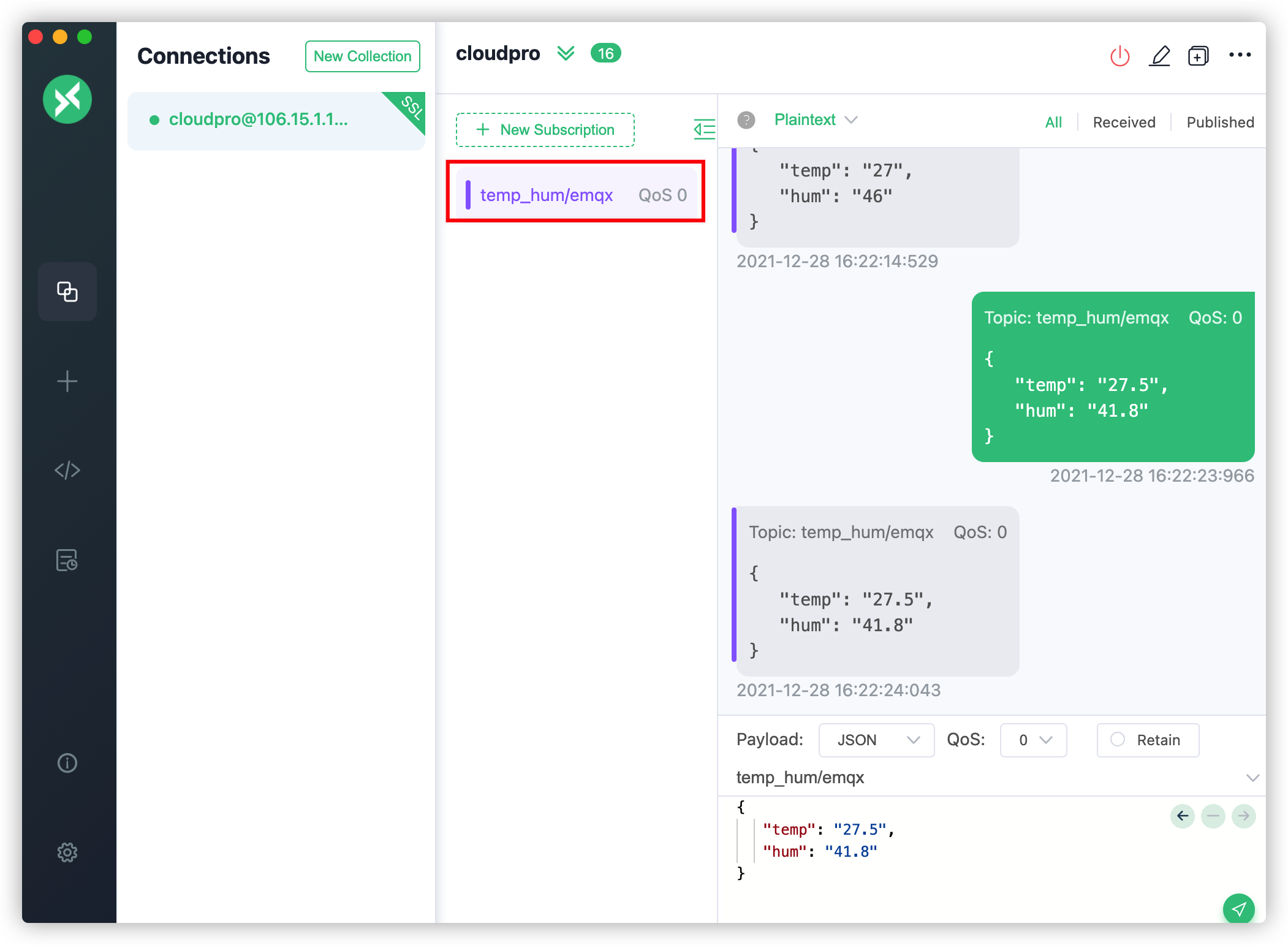Open the Log page in sidebar
The width and height of the screenshot is (1288, 945).
[67, 560]
